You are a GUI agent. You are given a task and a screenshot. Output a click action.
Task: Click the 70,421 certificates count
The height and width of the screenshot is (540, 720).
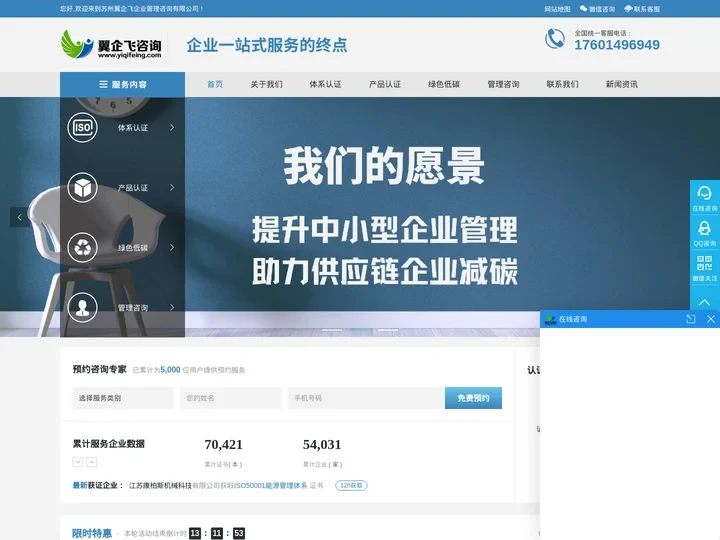tap(223, 444)
